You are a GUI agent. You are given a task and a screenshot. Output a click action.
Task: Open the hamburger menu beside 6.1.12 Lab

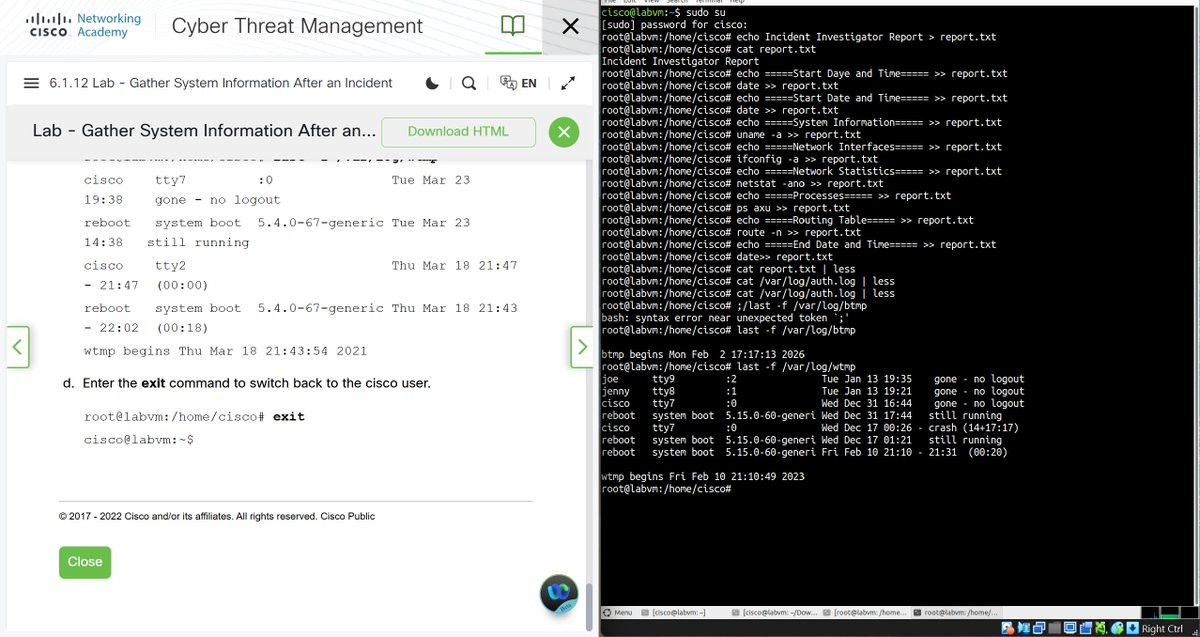[x=31, y=83]
